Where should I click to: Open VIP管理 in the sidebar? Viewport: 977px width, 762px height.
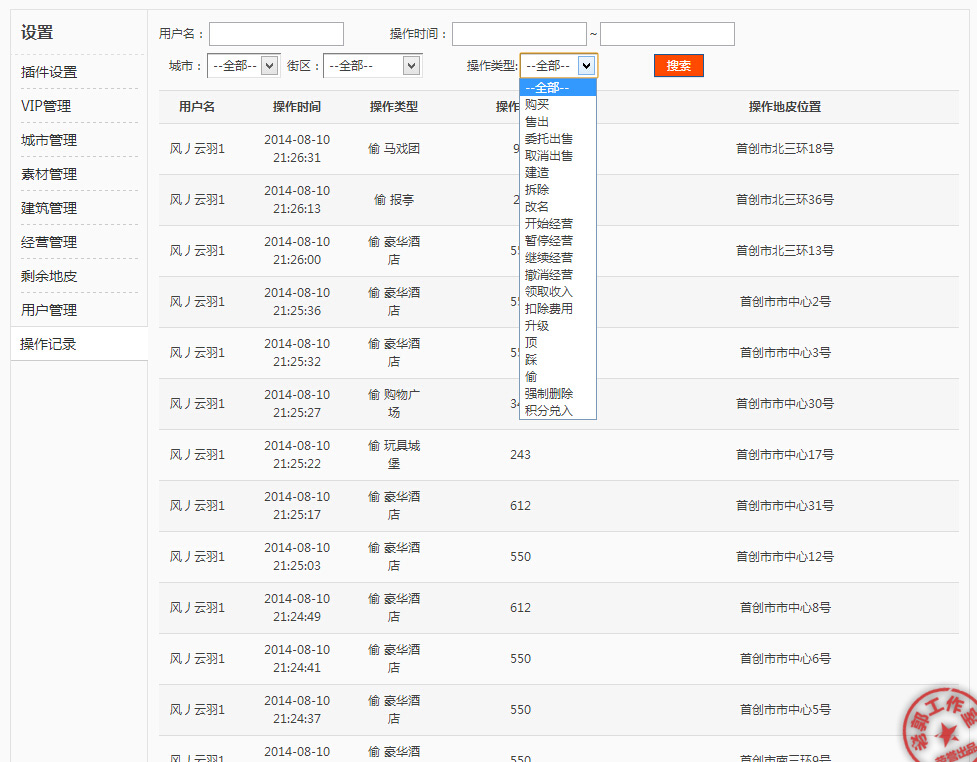click(46, 106)
